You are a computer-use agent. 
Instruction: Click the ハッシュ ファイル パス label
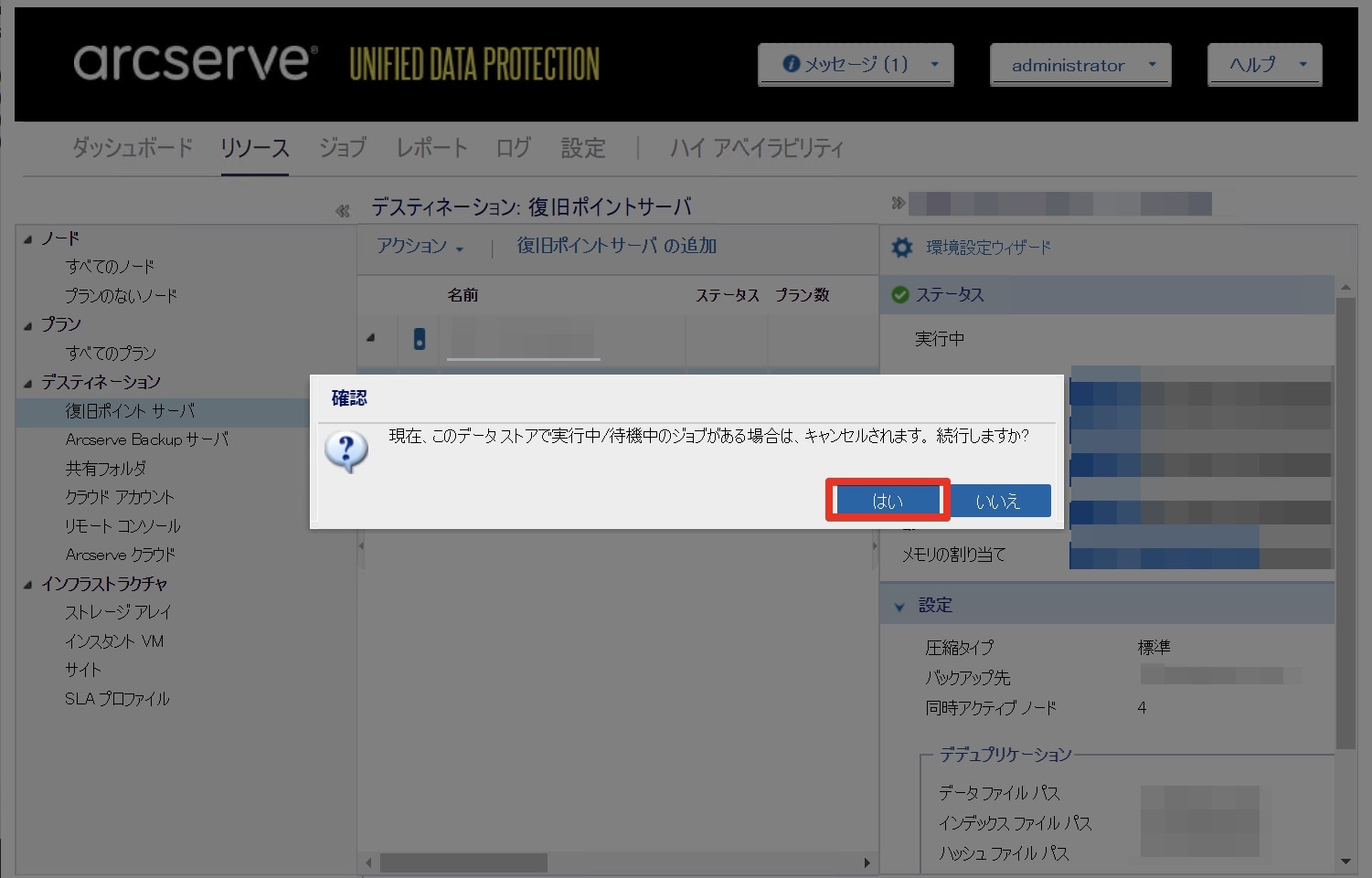tap(1004, 853)
